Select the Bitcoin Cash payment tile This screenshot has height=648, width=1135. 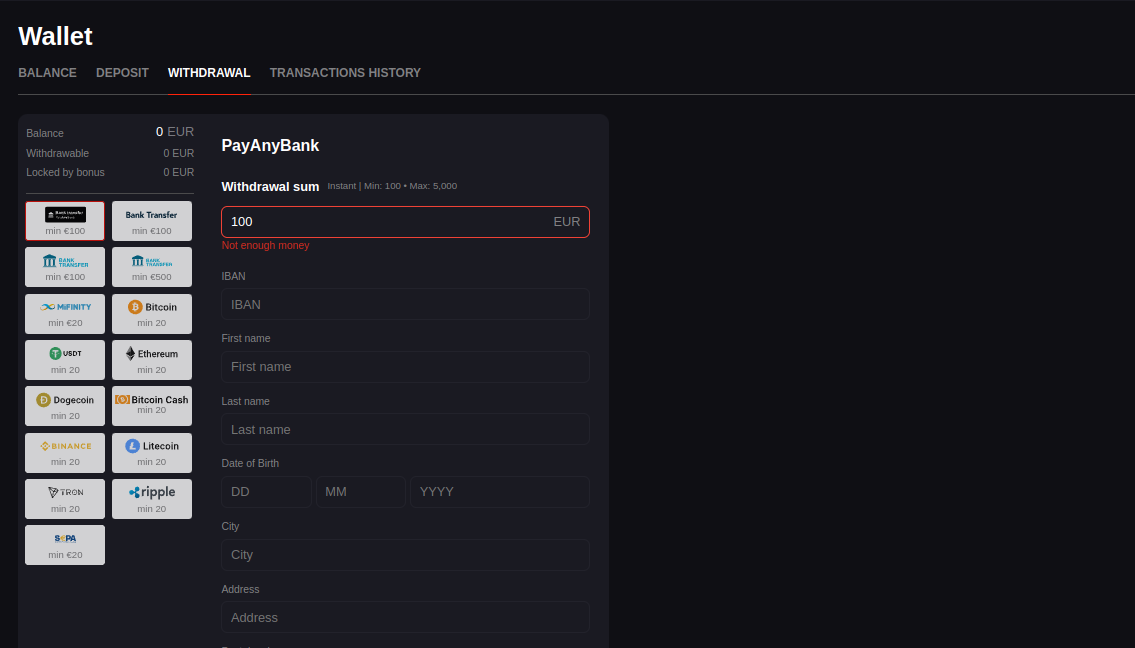[x=152, y=405]
